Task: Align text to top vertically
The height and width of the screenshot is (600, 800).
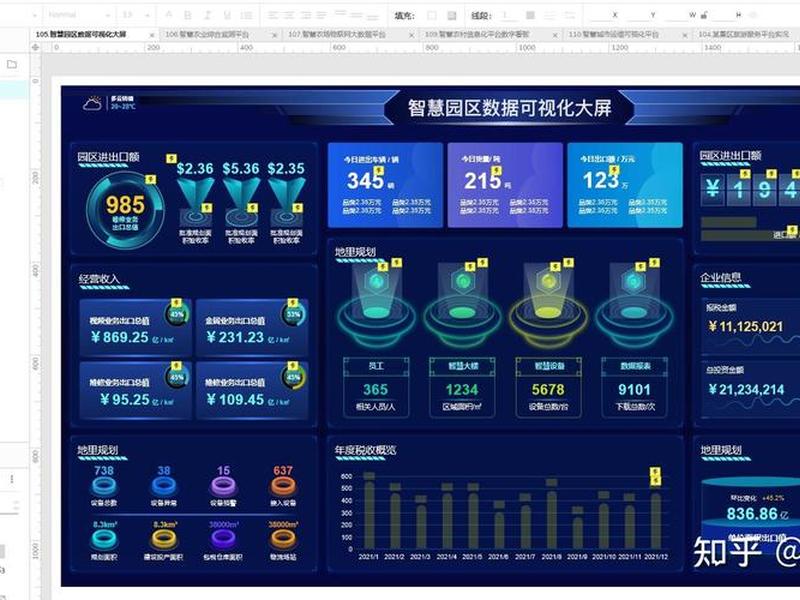Action: pyautogui.click(x=340, y=14)
